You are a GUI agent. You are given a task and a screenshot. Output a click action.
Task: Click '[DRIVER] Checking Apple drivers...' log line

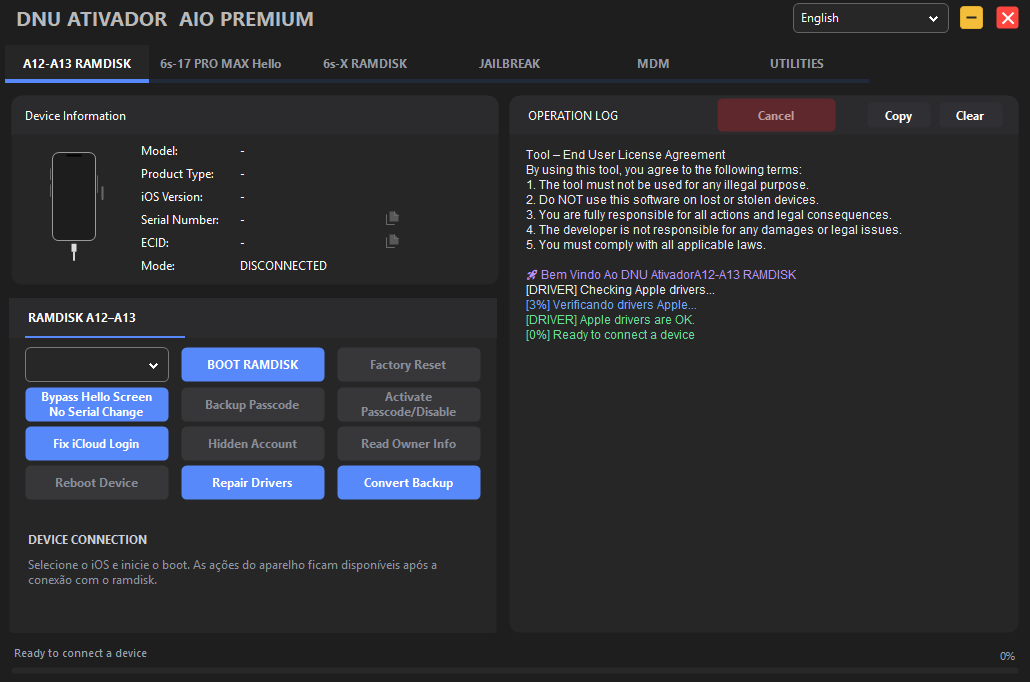[x=620, y=290]
